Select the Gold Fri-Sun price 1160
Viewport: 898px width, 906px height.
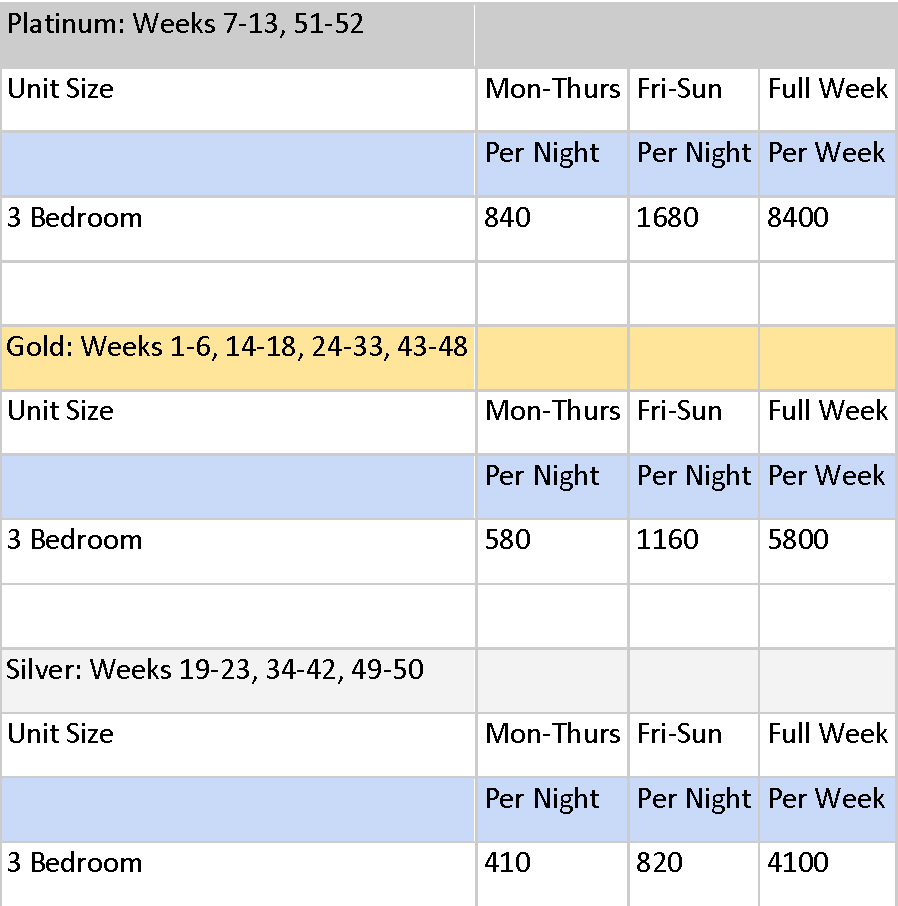(667, 540)
